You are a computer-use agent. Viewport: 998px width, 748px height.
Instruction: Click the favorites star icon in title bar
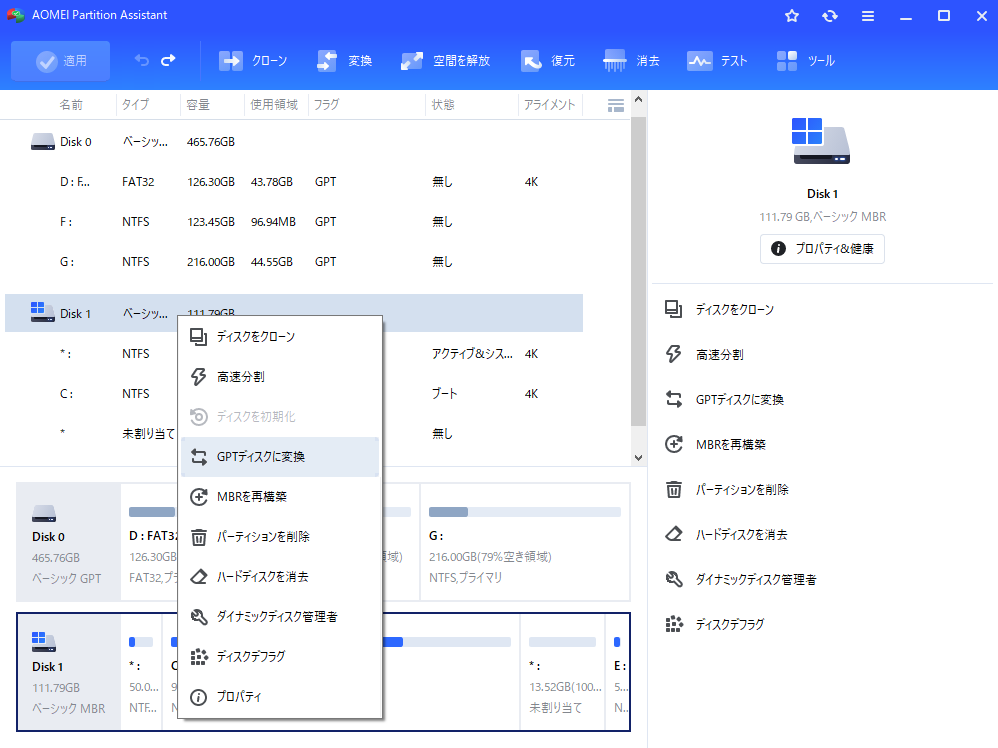click(x=792, y=16)
